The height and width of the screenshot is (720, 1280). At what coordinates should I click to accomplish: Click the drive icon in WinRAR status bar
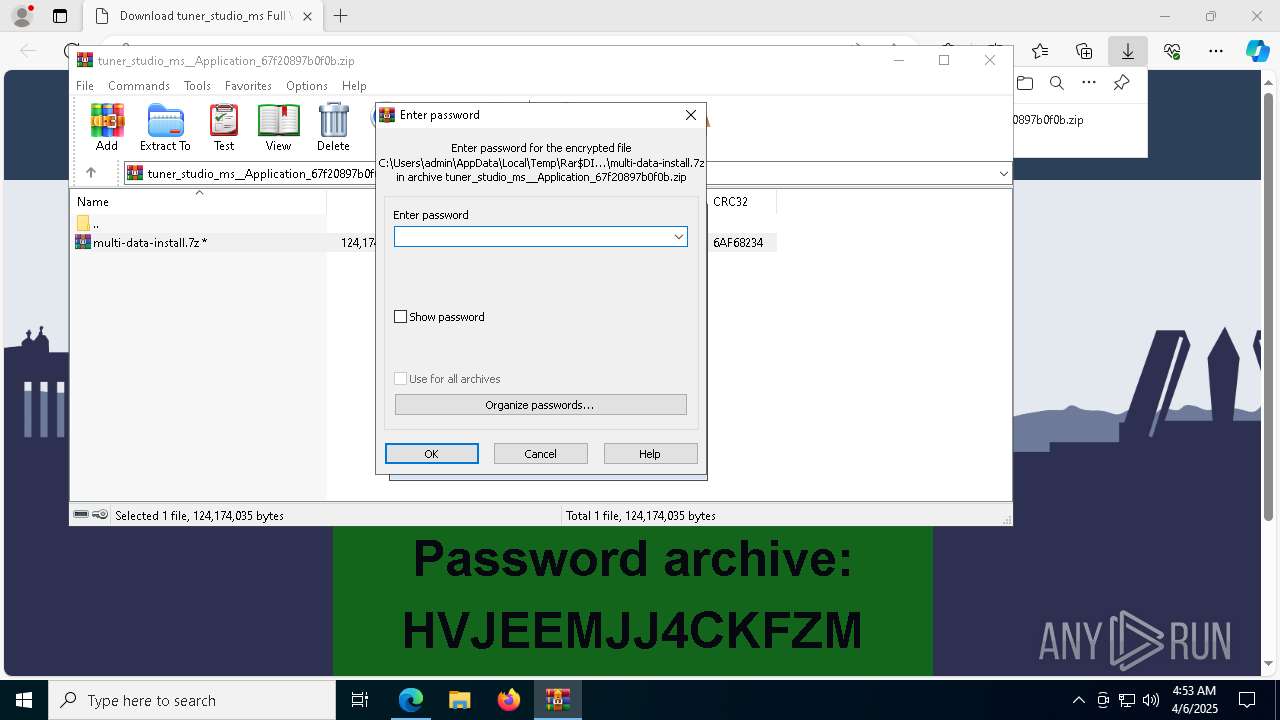click(82, 515)
